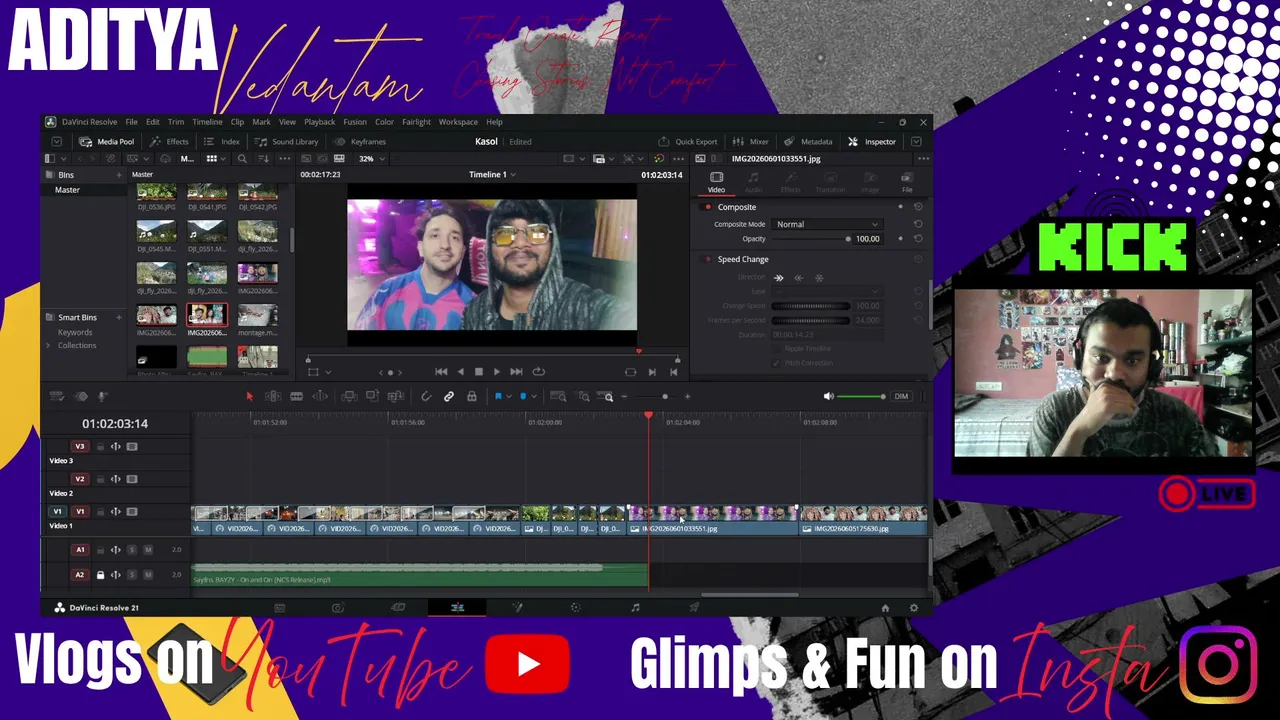Switch to the Cut page icon
This screenshot has width=1280, height=720.
tap(398, 608)
